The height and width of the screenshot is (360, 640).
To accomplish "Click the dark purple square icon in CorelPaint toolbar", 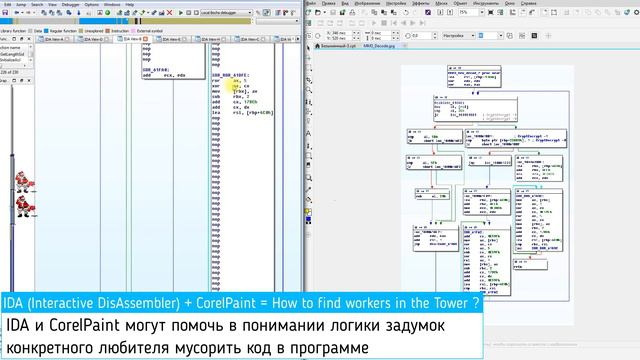I will pos(428,13).
